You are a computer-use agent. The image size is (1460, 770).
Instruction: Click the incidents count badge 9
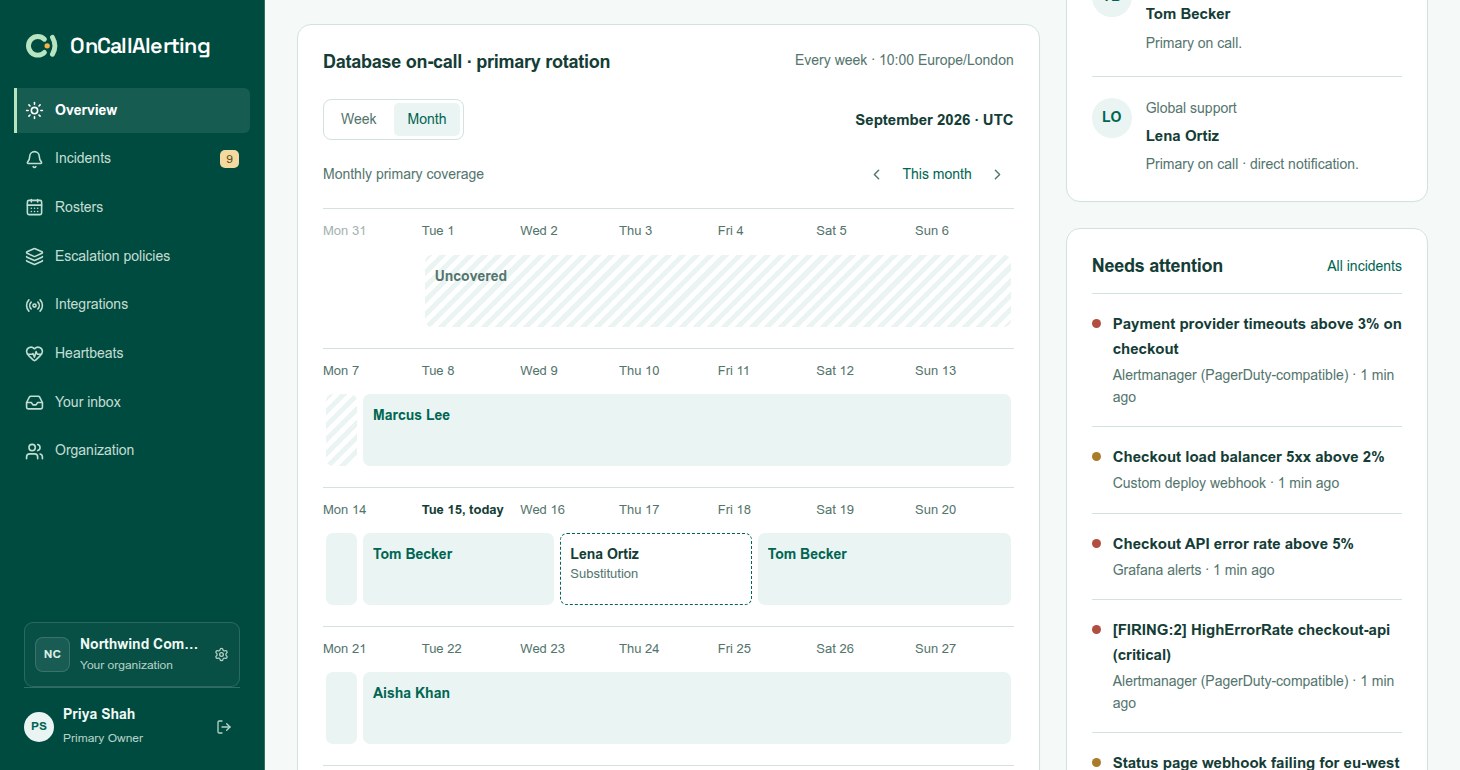(x=229, y=159)
